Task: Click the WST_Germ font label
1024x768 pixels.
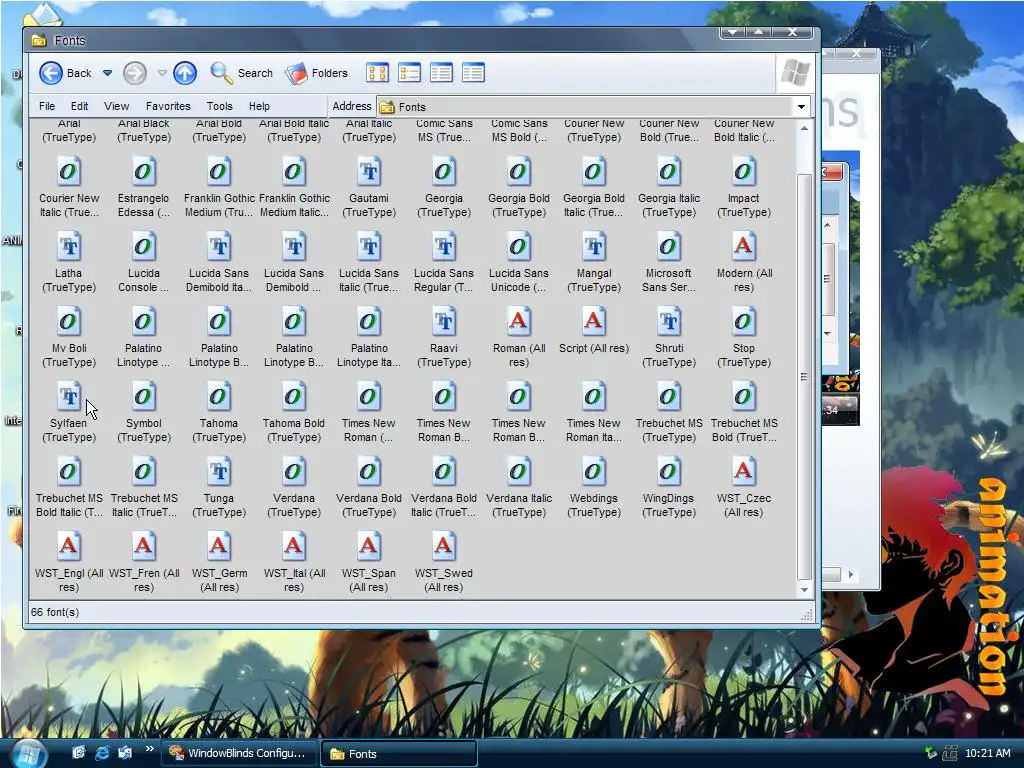Action: click(x=219, y=580)
